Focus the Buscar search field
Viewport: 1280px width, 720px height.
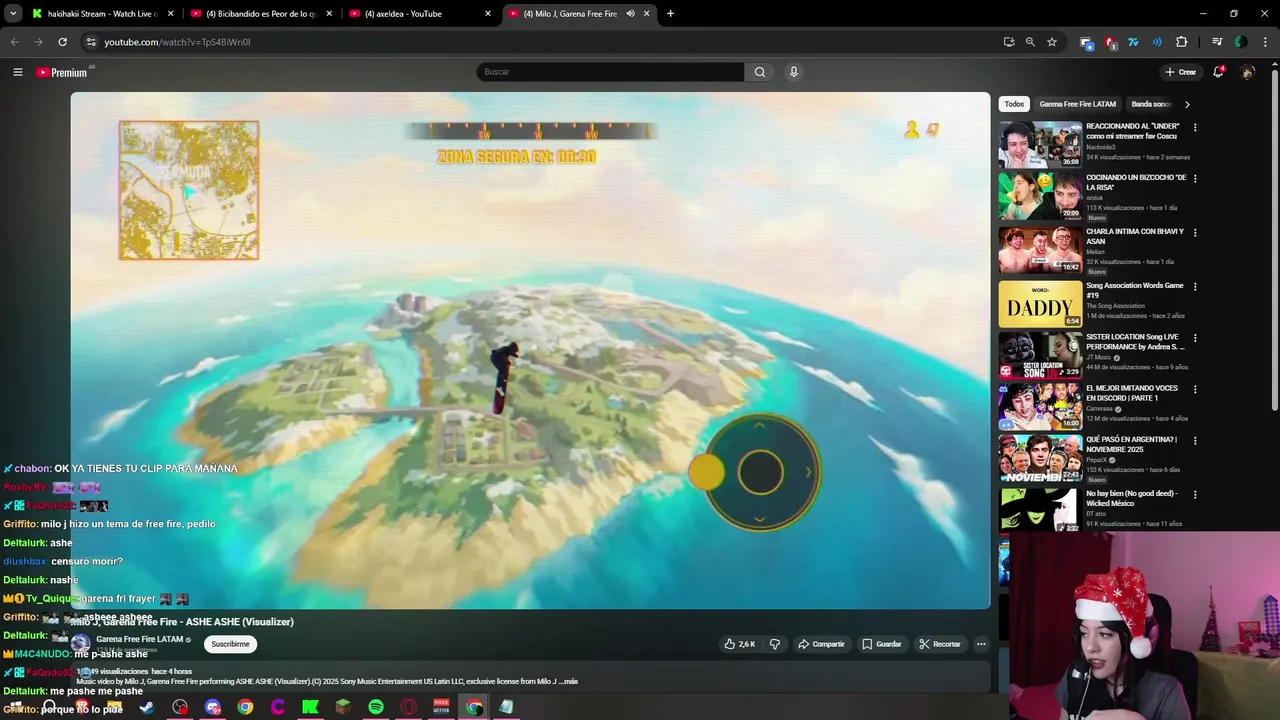point(610,72)
